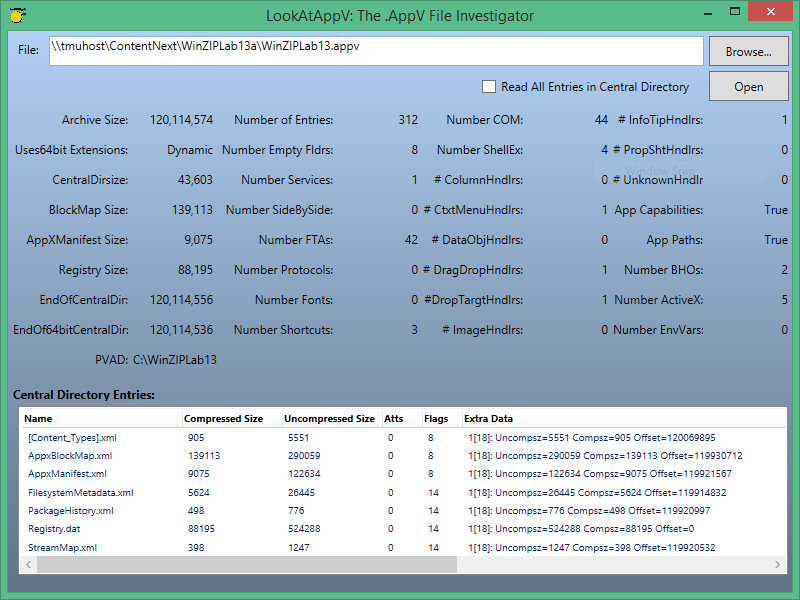
Task: Click the Central Directory Entries heading
Action: point(84,395)
